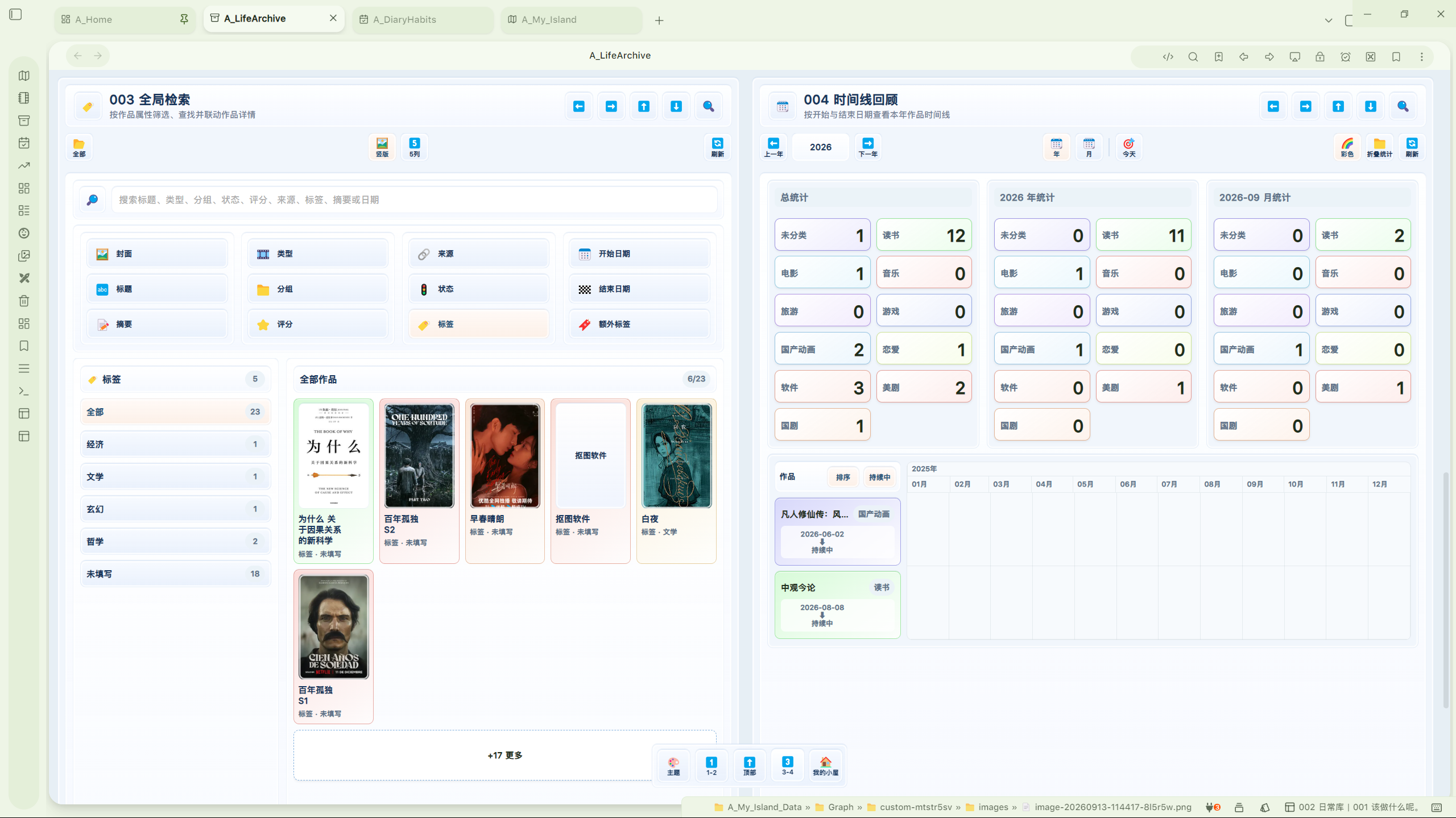Open the terminal prompt icon in left sidebar
Image resolution: width=1456 pixels, height=818 pixels.
coord(24,391)
